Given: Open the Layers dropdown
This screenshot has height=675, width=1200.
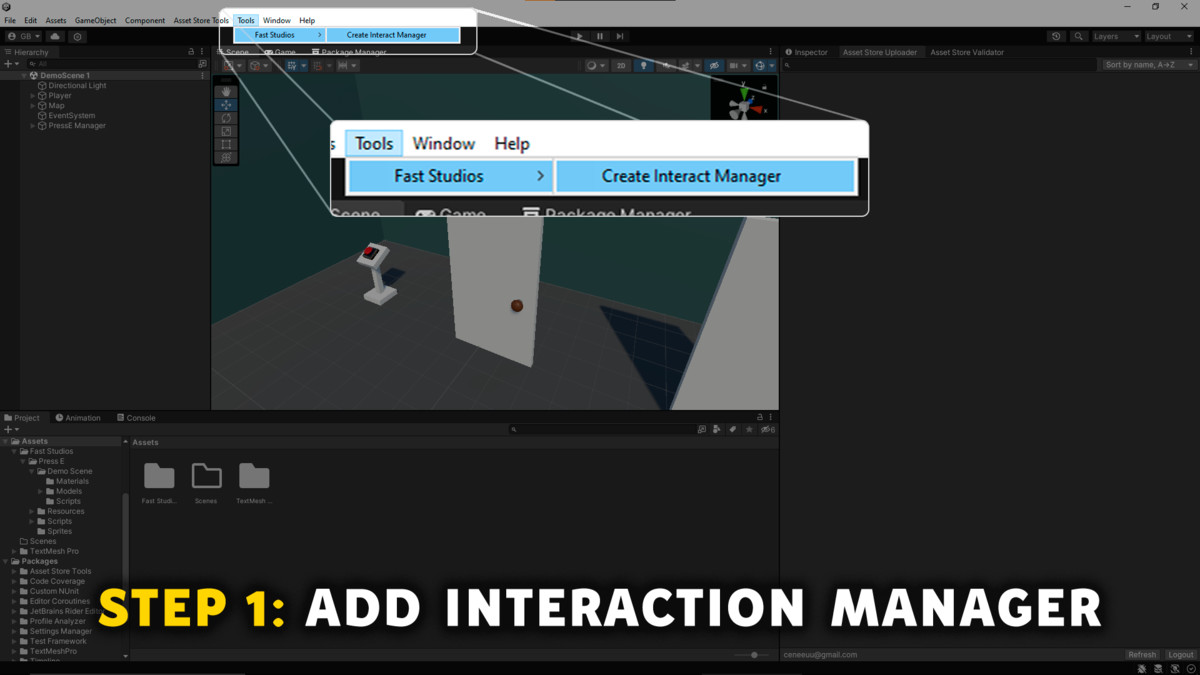Looking at the screenshot, I should tap(1116, 37).
